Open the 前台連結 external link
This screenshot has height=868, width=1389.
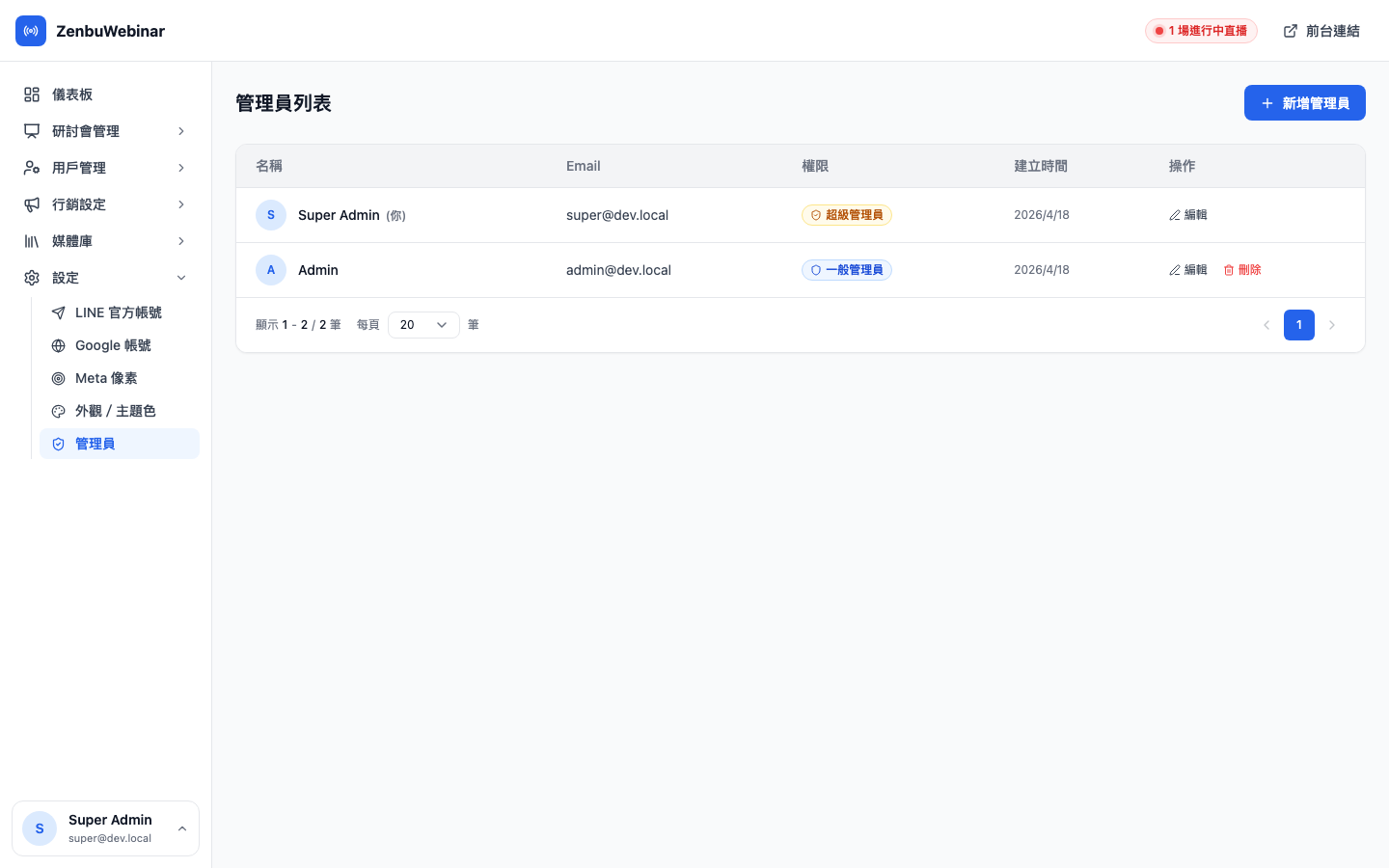[x=1321, y=31]
